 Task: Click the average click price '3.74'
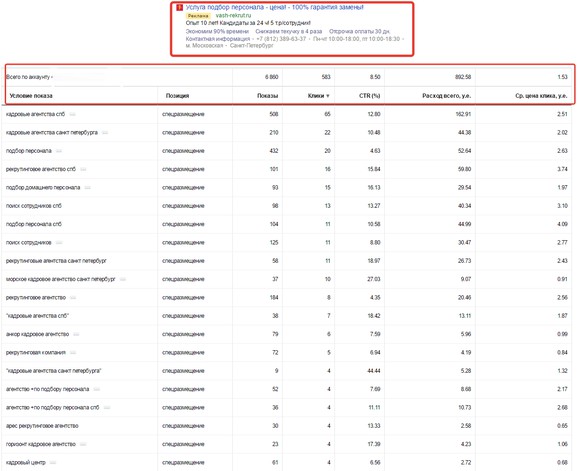coord(562,169)
